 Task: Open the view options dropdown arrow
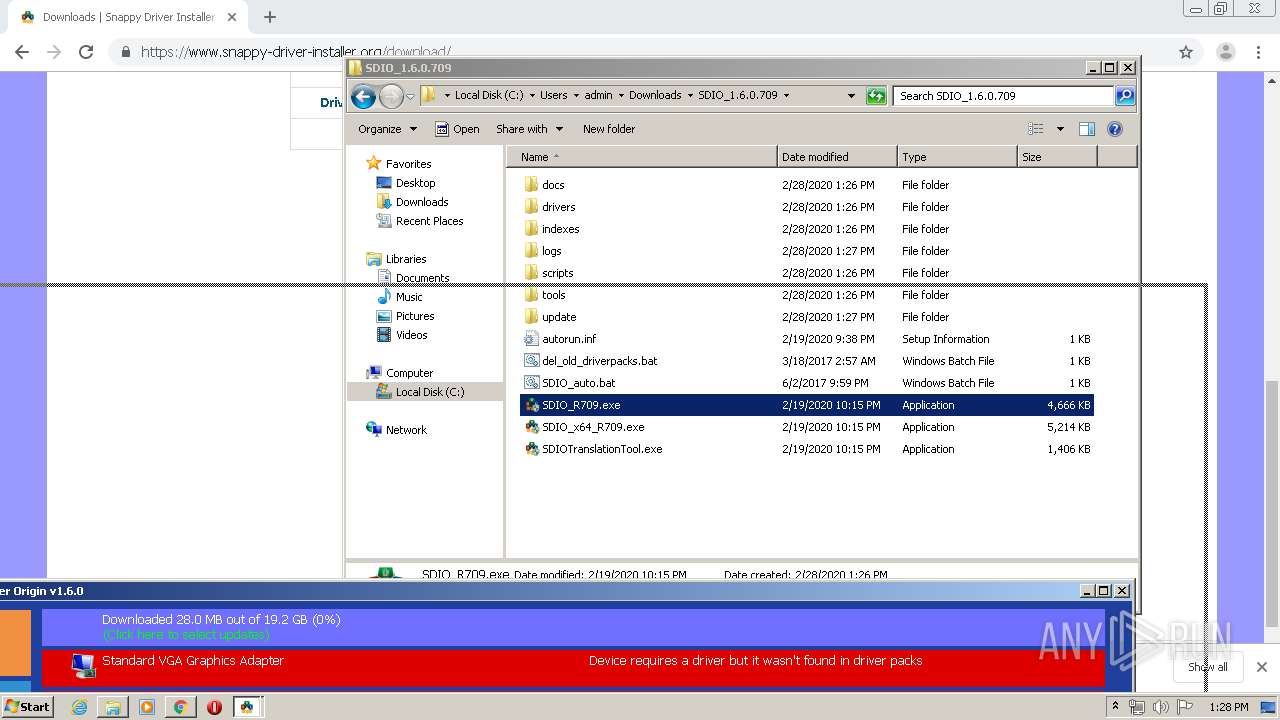[1060, 129]
